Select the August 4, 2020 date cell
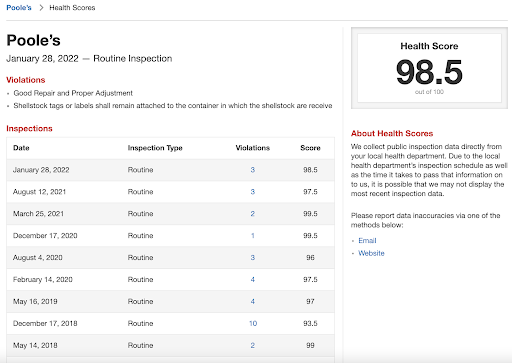Image resolution: width=512 pixels, height=363 pixels. 38,258
